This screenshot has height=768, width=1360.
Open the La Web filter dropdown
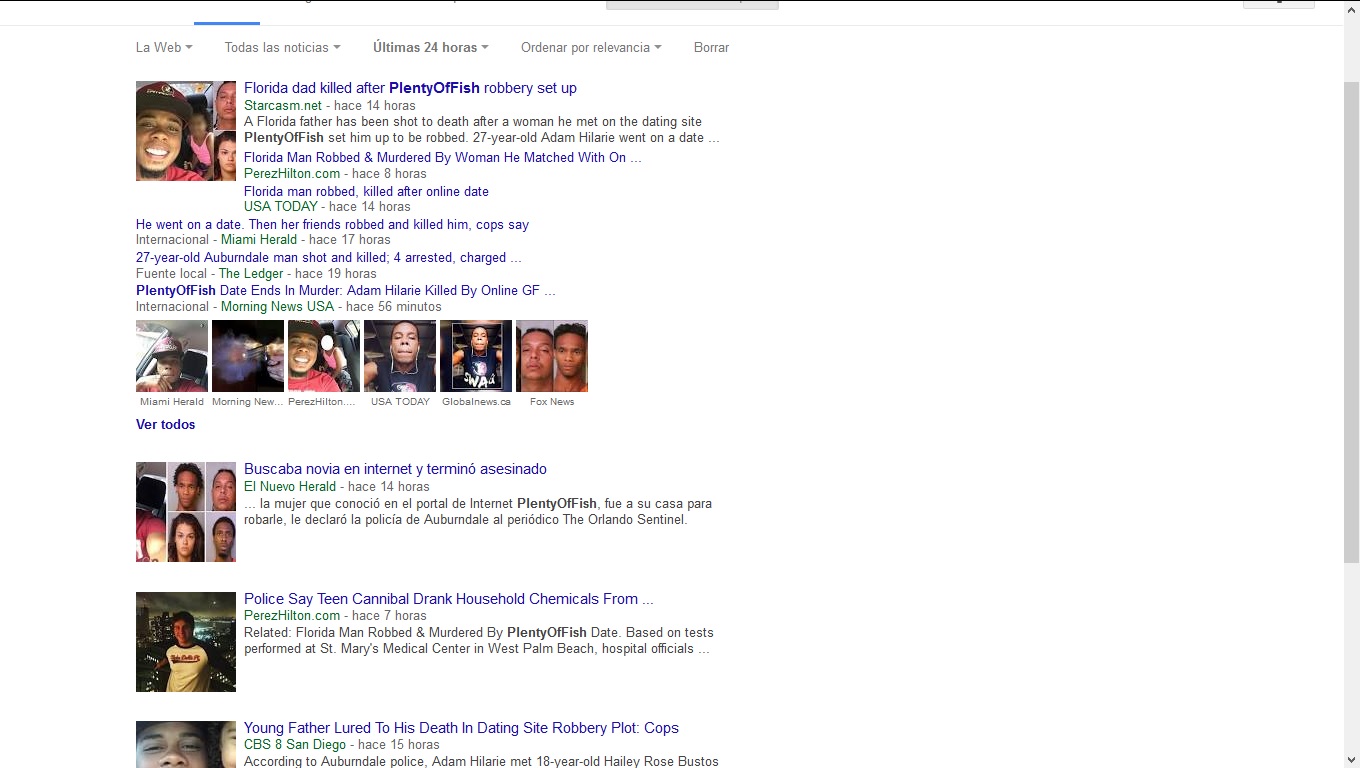[164, 47]
